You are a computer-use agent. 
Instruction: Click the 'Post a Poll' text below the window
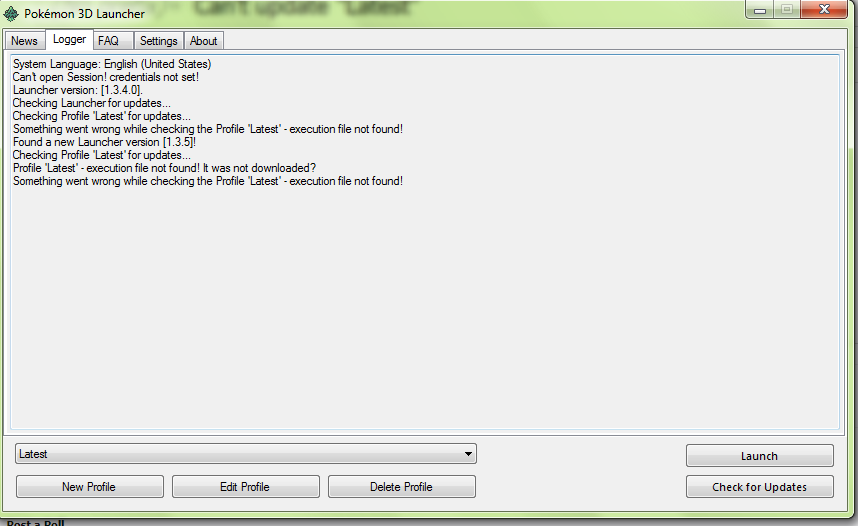click(x=36, y=523)
